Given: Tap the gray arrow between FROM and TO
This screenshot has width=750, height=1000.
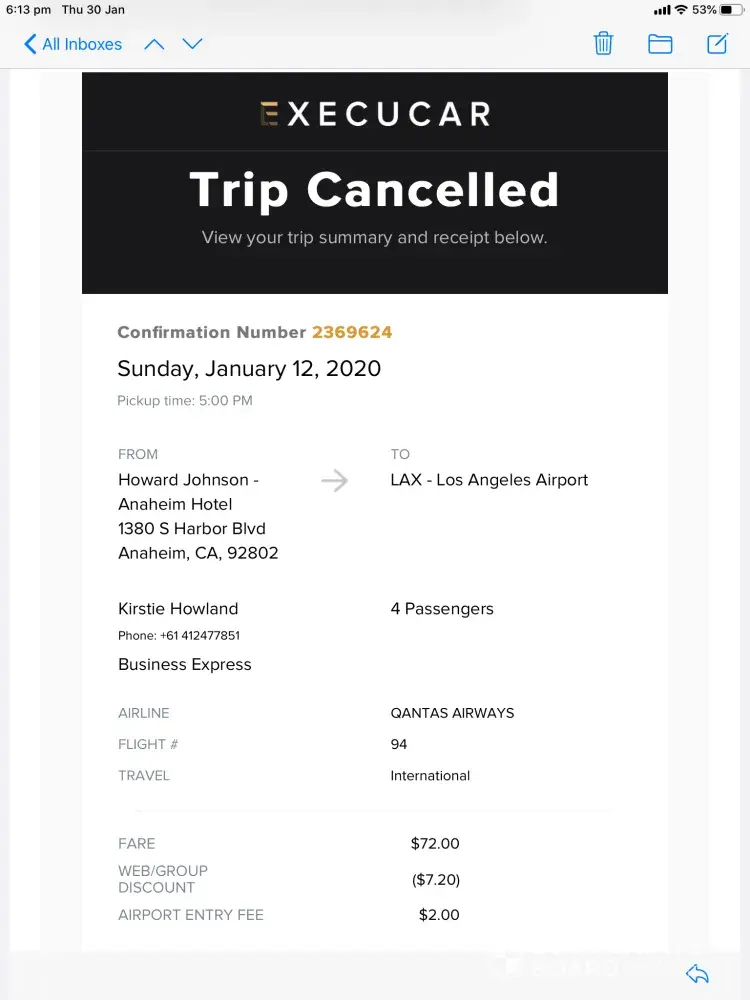Looking at the screenshot, I should pyautogui.click(x=335, y=481).
